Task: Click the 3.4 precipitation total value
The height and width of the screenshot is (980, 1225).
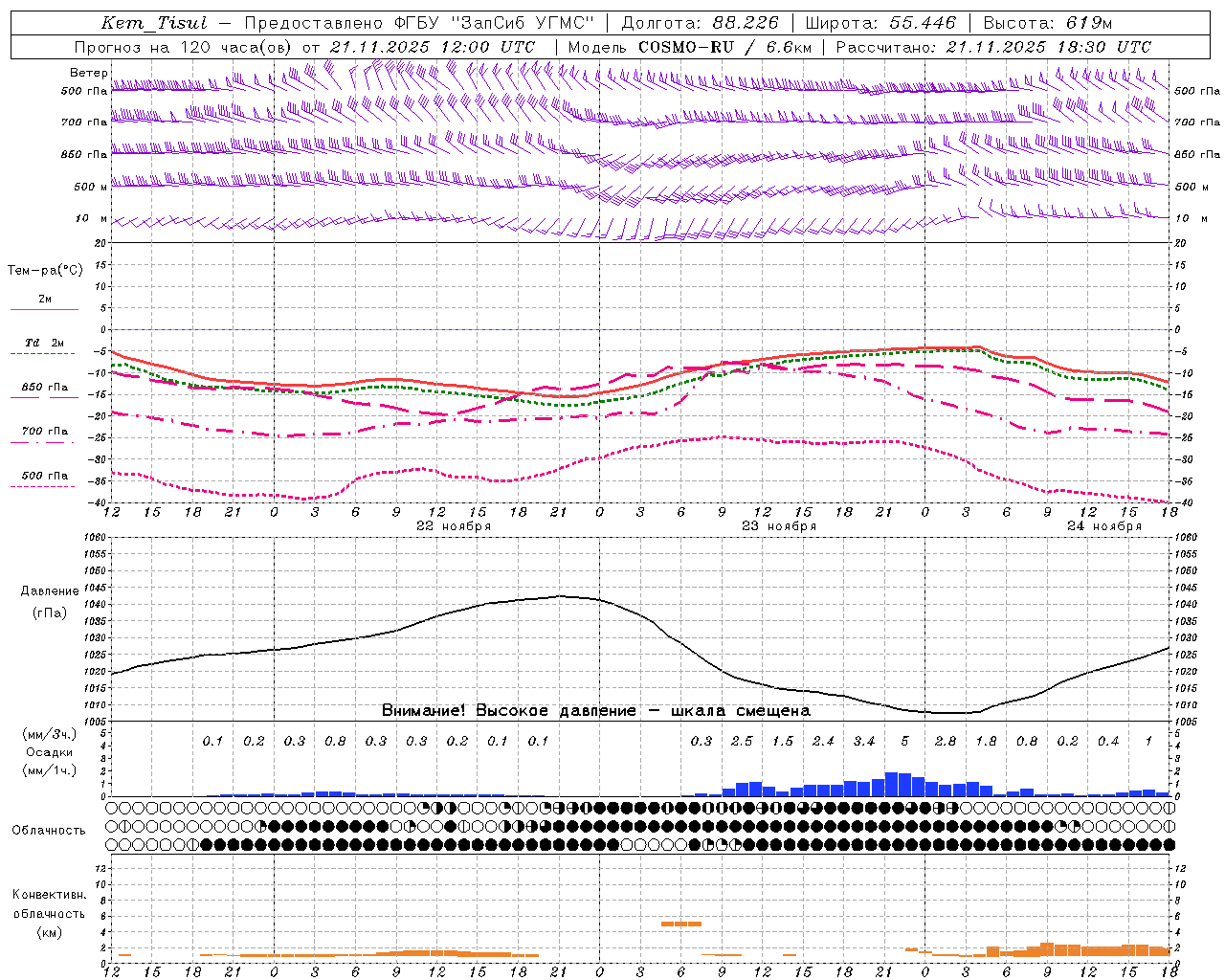Action: tap(864, 742)
